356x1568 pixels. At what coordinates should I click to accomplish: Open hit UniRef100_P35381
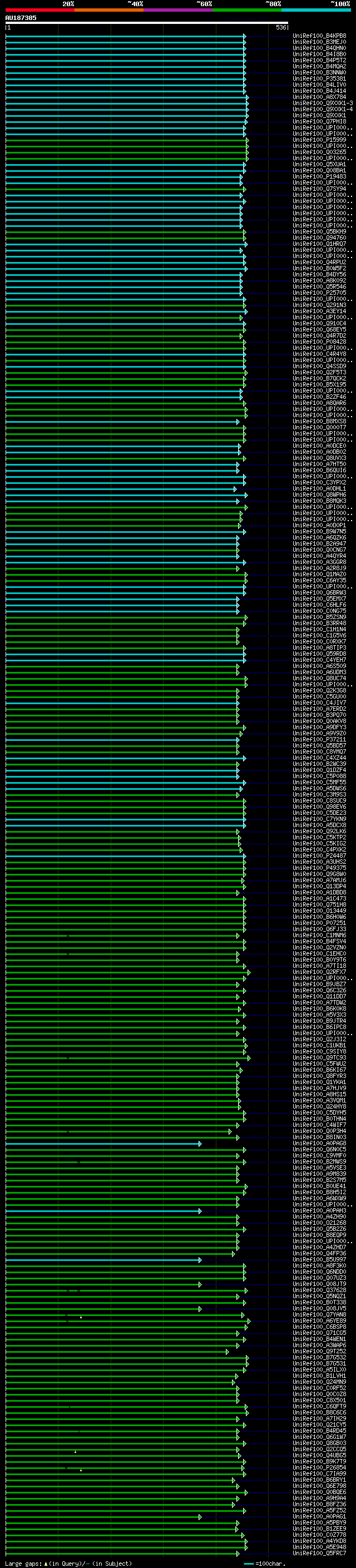coord(319,78)
